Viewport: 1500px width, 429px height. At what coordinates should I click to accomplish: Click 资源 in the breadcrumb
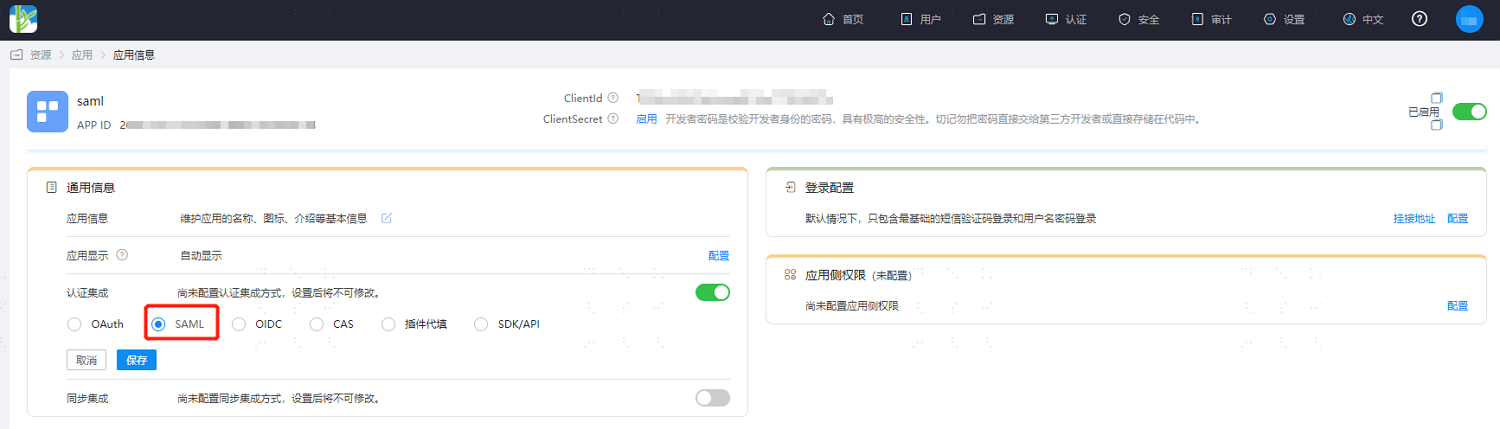(41, 55)
